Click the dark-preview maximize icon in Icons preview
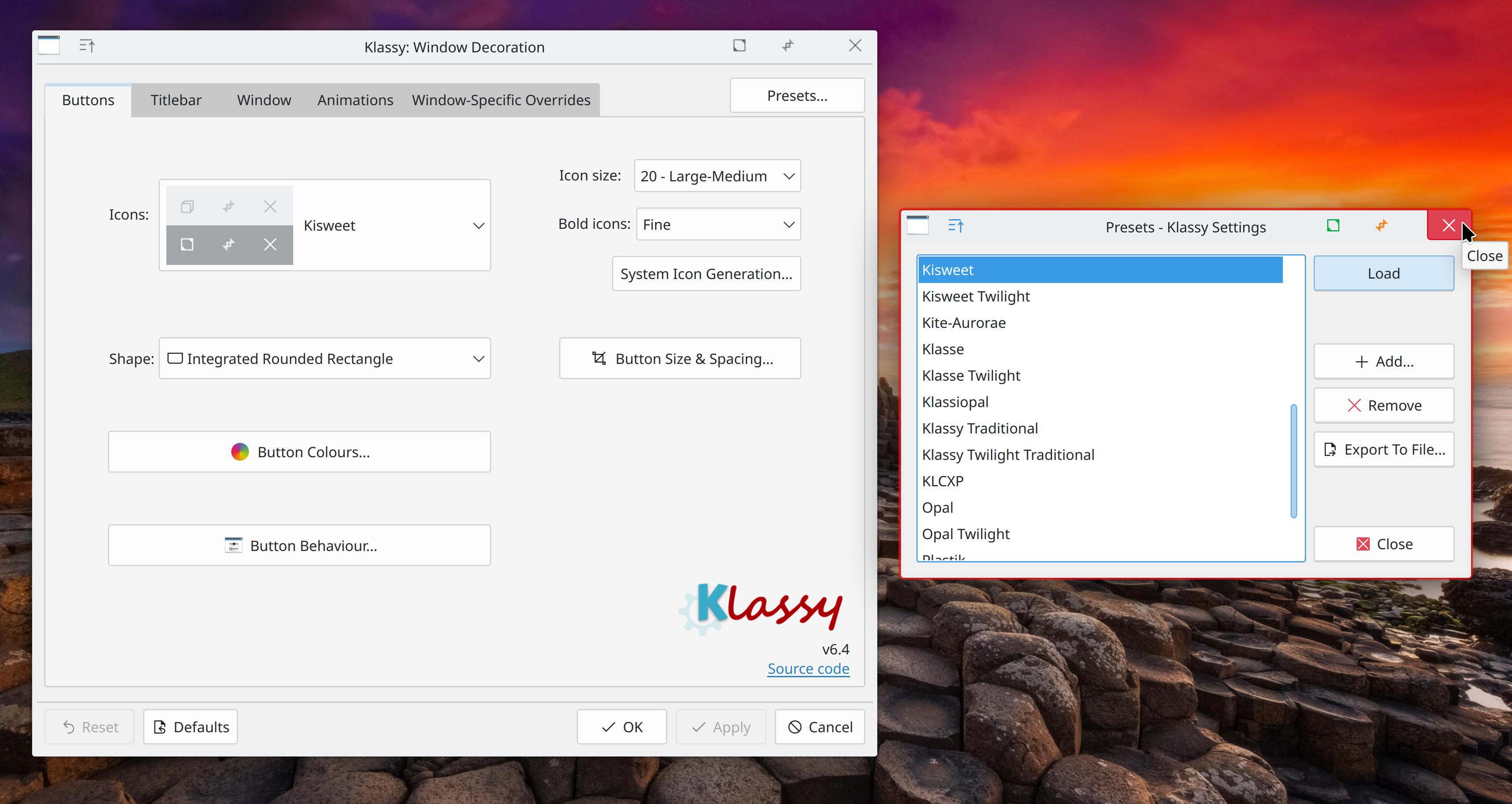This screenshot has height=804, width=1512. (x=187, y=245)
